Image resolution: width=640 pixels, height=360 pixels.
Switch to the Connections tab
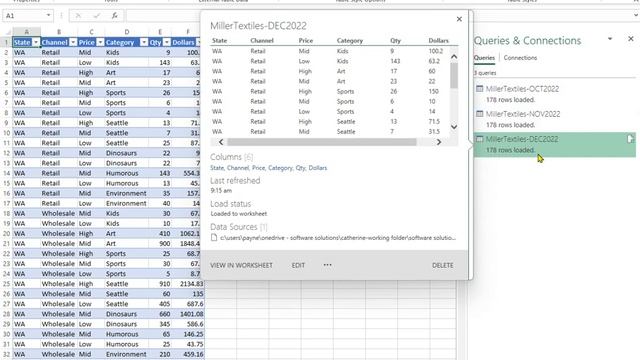coord(520,58)
